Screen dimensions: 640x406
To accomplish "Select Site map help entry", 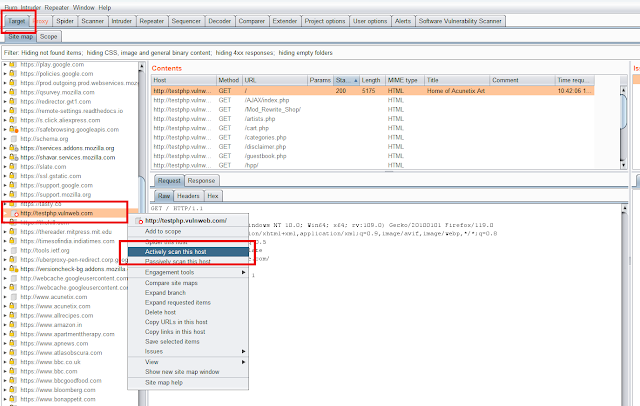I will coord(188,382).
